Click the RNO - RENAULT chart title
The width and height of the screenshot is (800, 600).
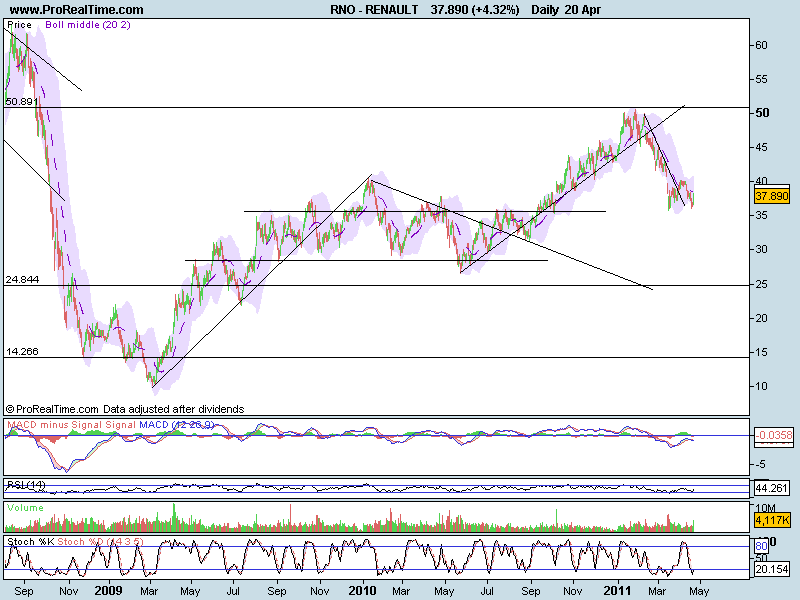point(374,10)
